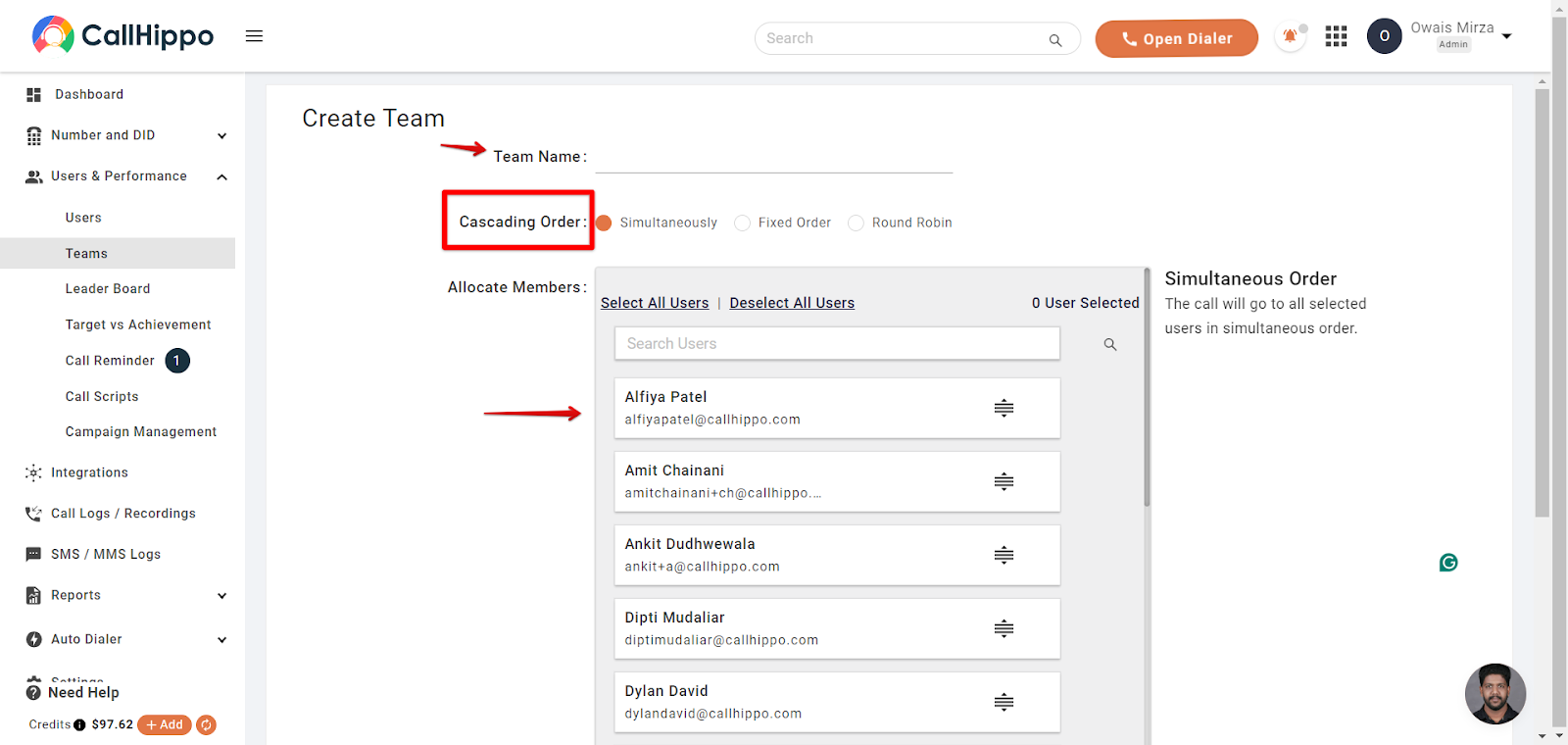Click the Team Name input field

pos(774,157)
